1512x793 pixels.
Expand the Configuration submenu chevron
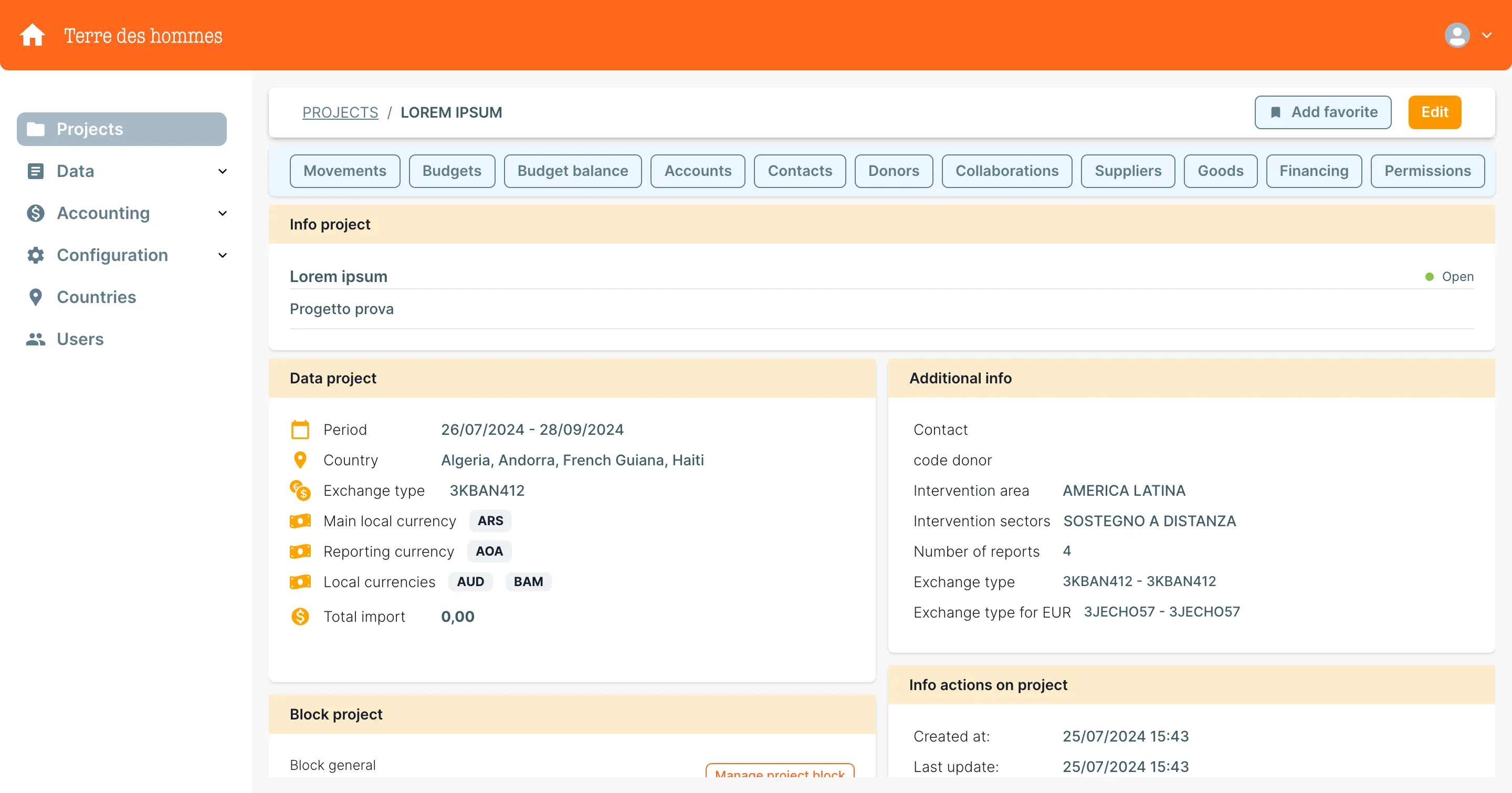[x=223, y=255]
